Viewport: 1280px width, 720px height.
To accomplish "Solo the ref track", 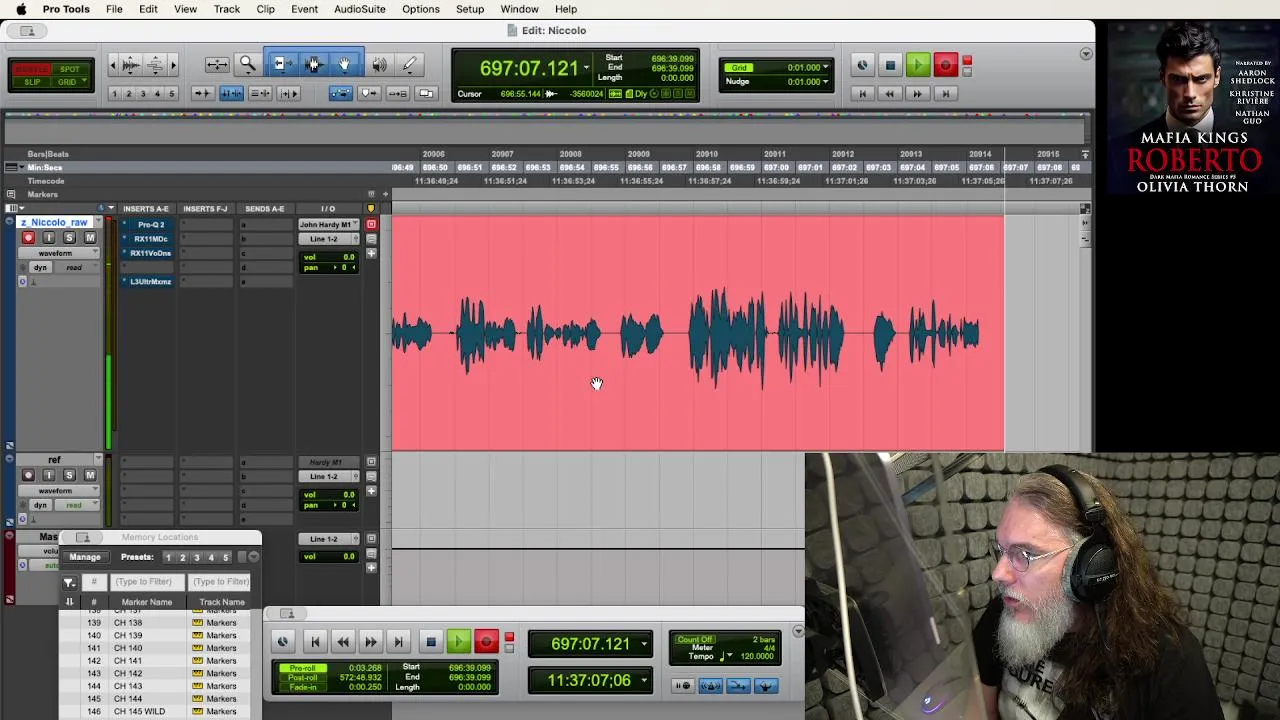I will click(x=69, y=475).
